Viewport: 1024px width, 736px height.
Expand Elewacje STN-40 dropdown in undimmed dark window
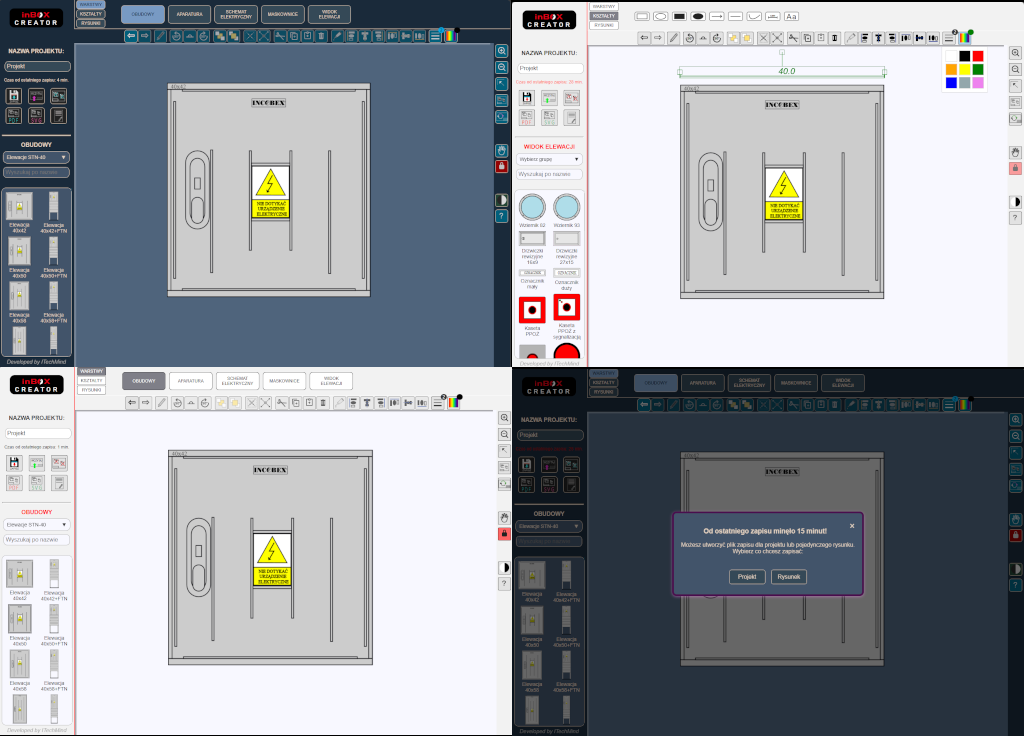pyautogui.click(x=37, y=157)
